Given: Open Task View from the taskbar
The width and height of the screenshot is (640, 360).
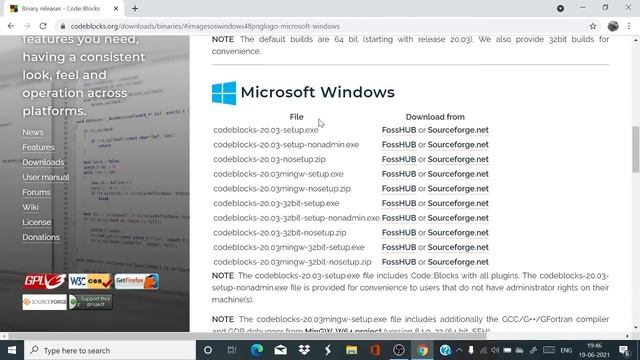Looking at the screenshot, I should point(232,350).
